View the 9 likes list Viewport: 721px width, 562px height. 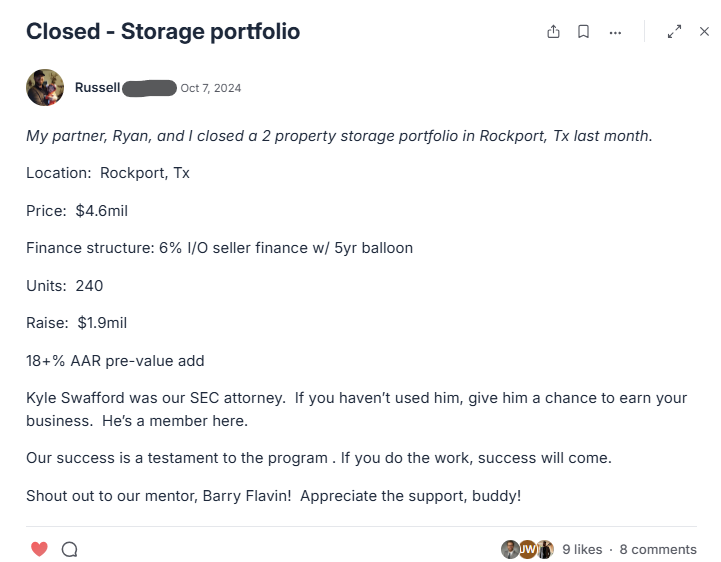[x=582, y=549]
